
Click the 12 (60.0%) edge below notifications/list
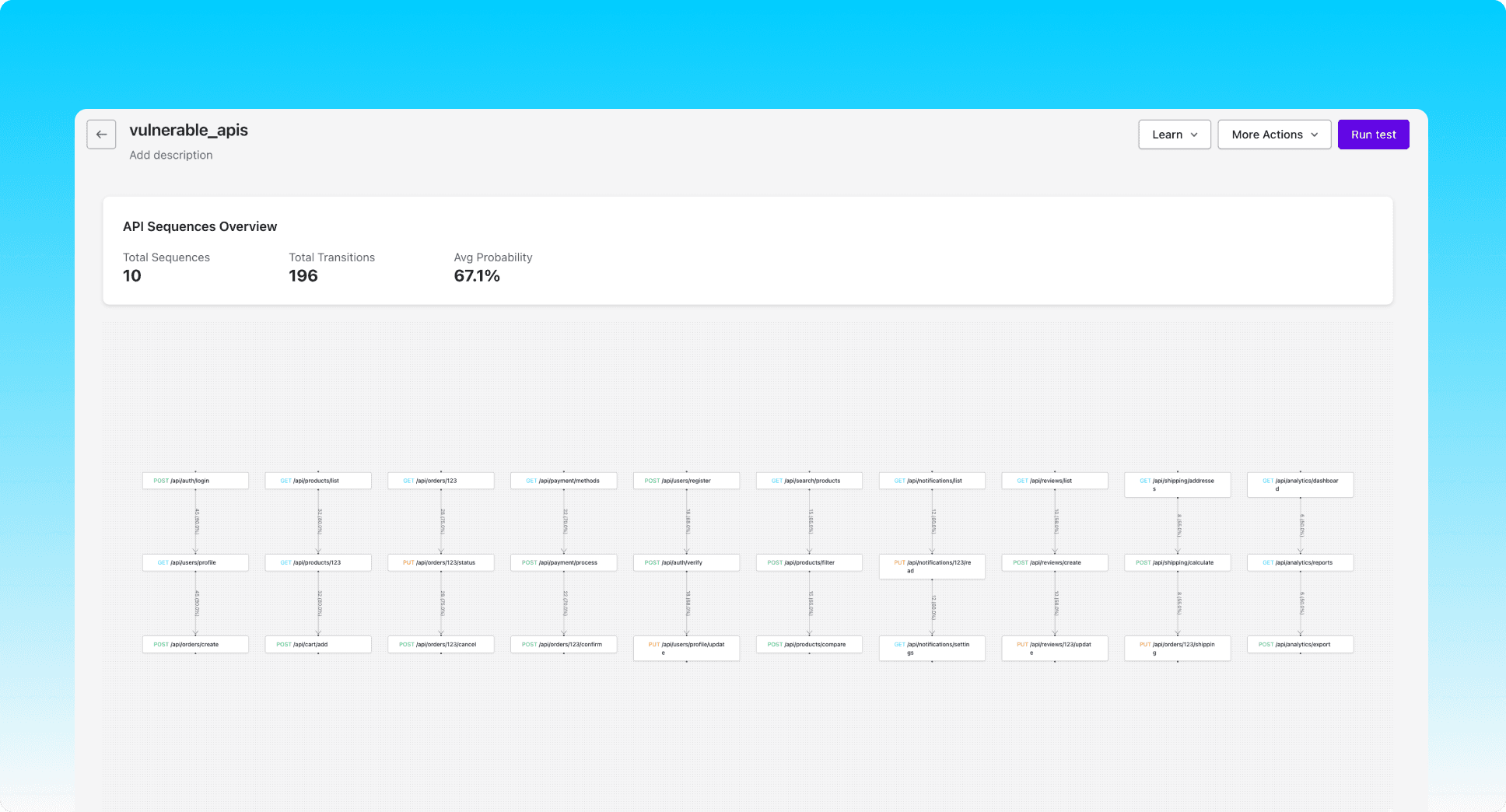point(933,521)
